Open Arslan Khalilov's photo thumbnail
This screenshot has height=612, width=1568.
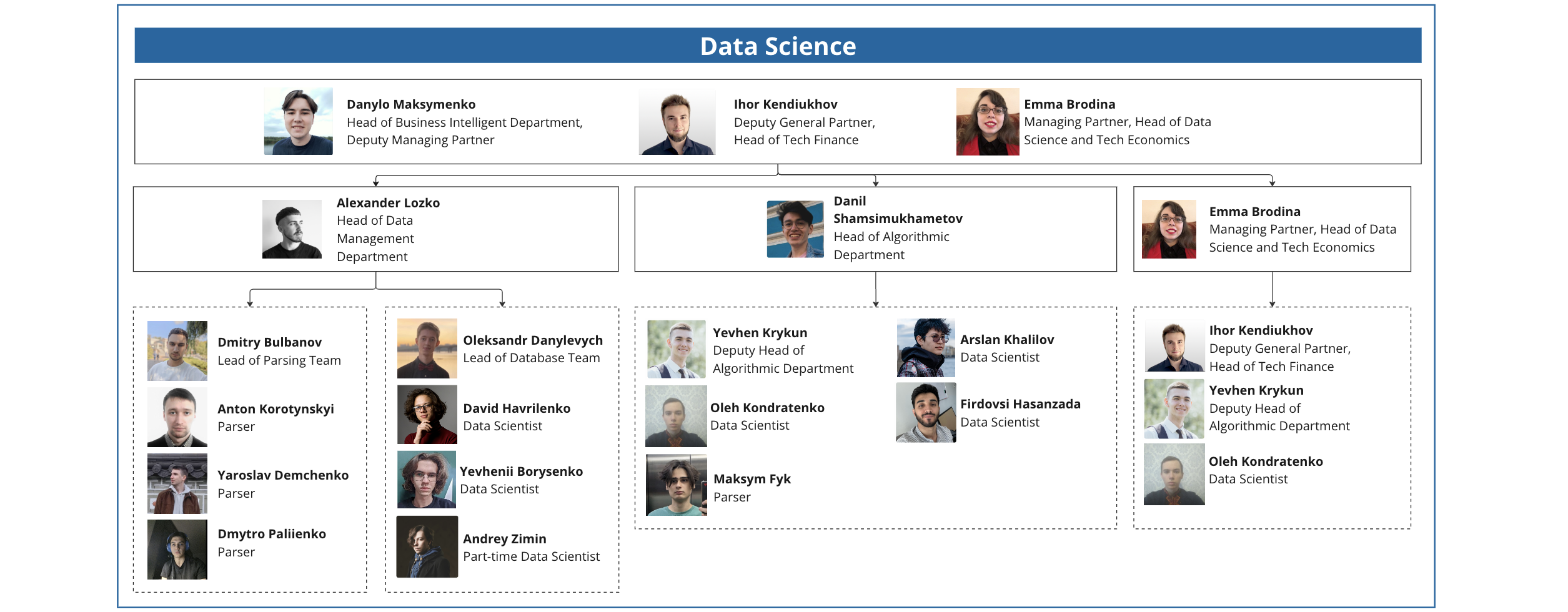click(x=926, y=348)
